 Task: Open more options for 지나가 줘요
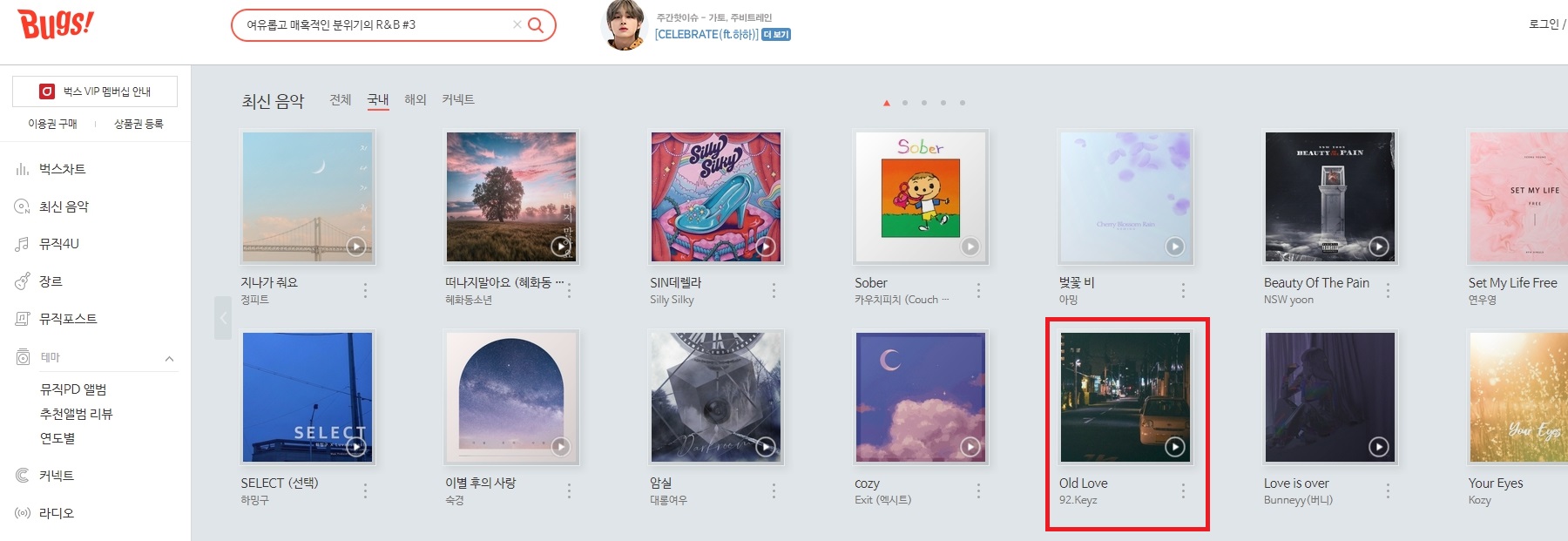tap(365, 290)
